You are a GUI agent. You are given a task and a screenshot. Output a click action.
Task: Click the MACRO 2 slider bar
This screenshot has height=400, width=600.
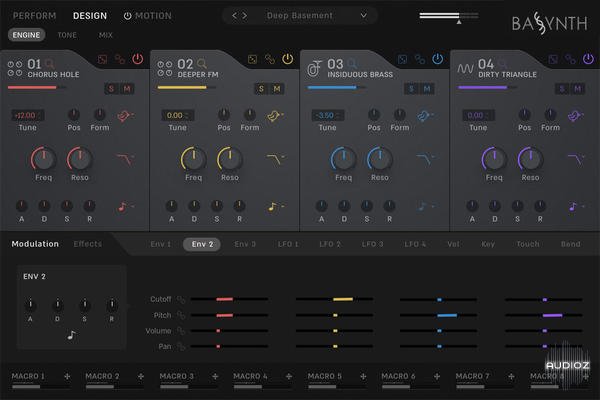point(114,387)
